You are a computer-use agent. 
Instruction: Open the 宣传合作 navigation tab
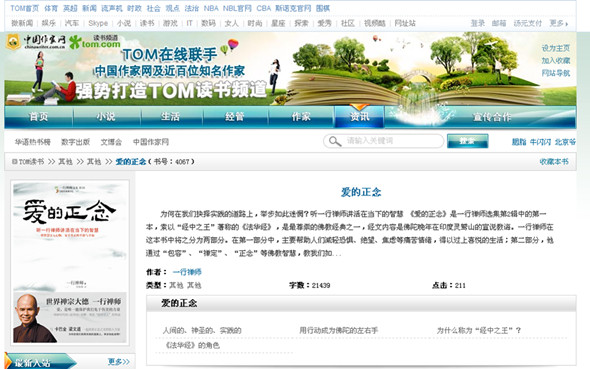(x=492, y=117)
